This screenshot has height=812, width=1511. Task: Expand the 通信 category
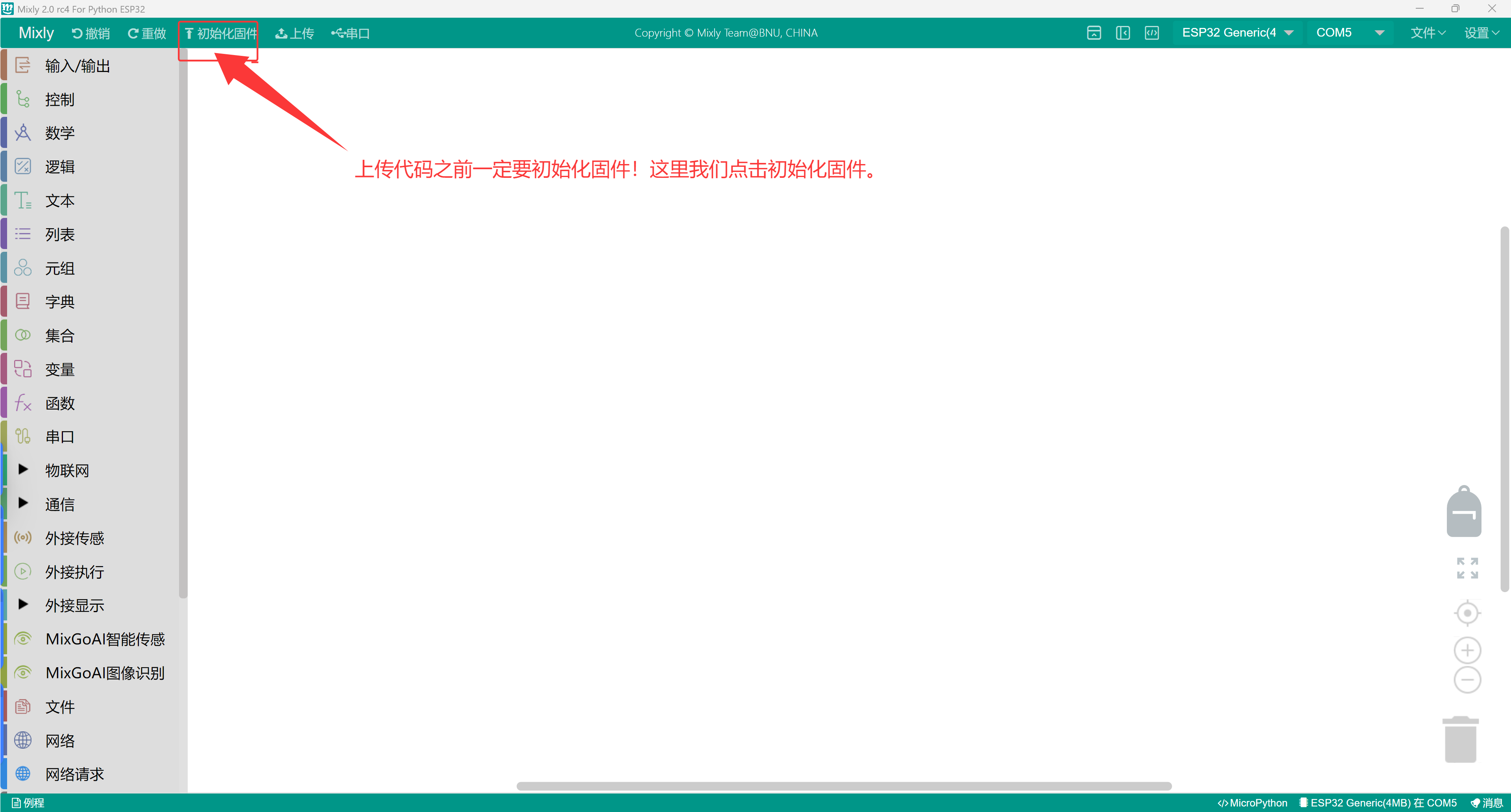[59, 504]
